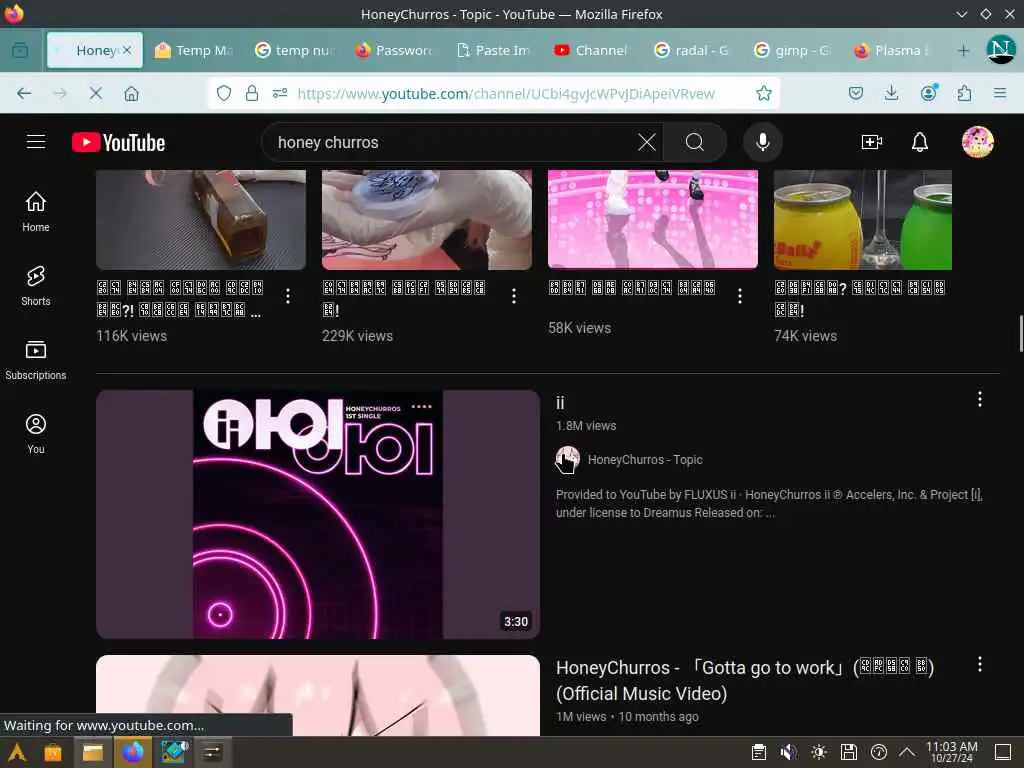Switch to the Passwor tab
The height and width of the screenshot is (768, 1024).
394,50
